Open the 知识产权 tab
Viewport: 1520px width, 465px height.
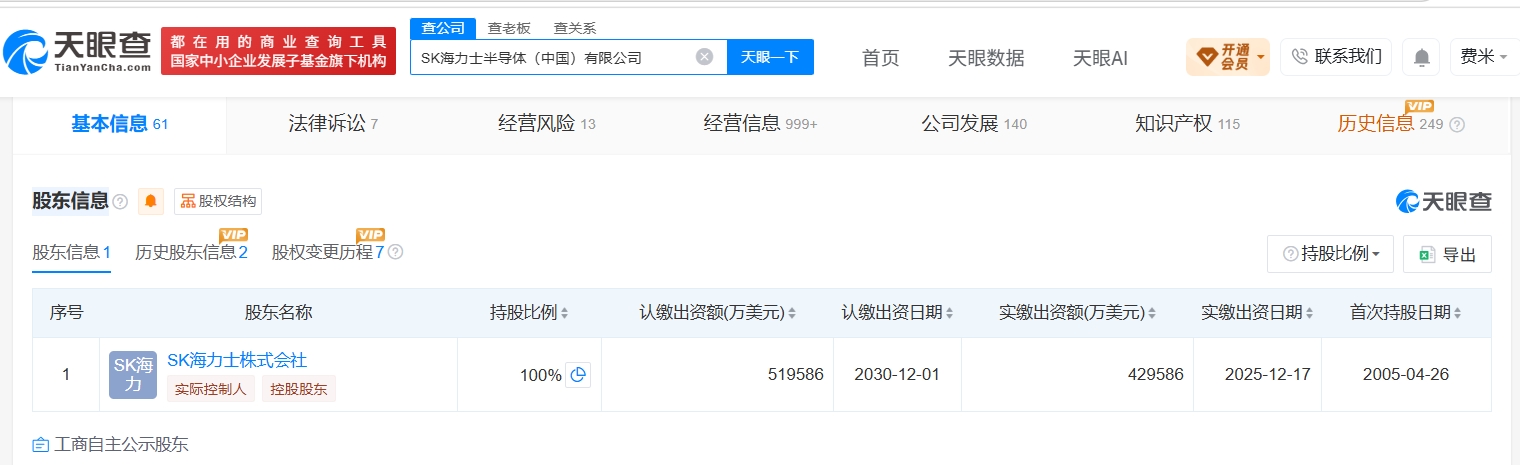tap(1187, 124)
